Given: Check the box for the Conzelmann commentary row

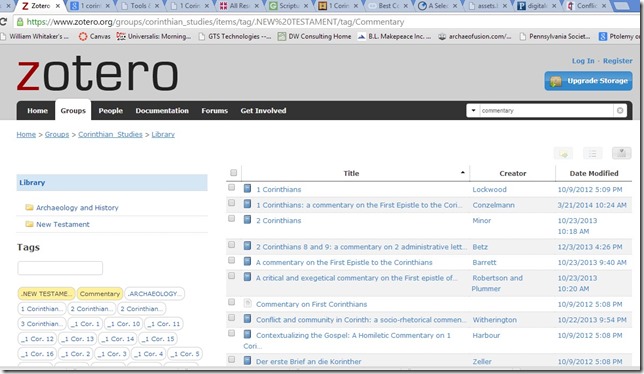Looking at the screenshot, I should click(x=232, y=203).
